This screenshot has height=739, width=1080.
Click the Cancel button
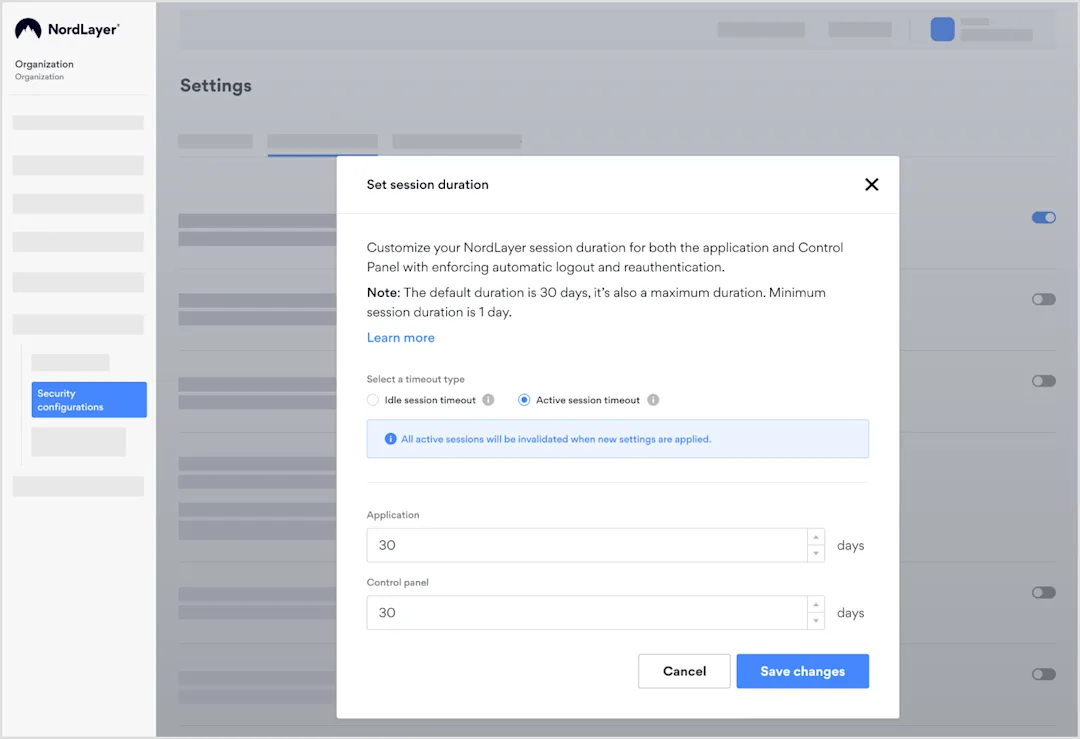point(684,671)
